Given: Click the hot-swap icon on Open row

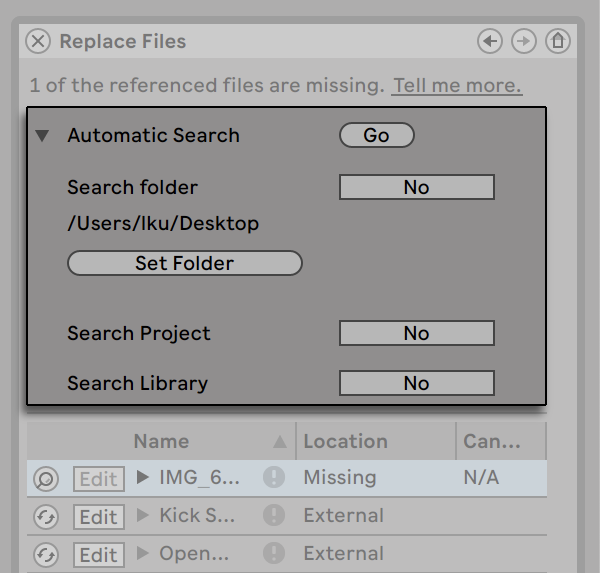Looking at the screenshot, I should 45,555.
